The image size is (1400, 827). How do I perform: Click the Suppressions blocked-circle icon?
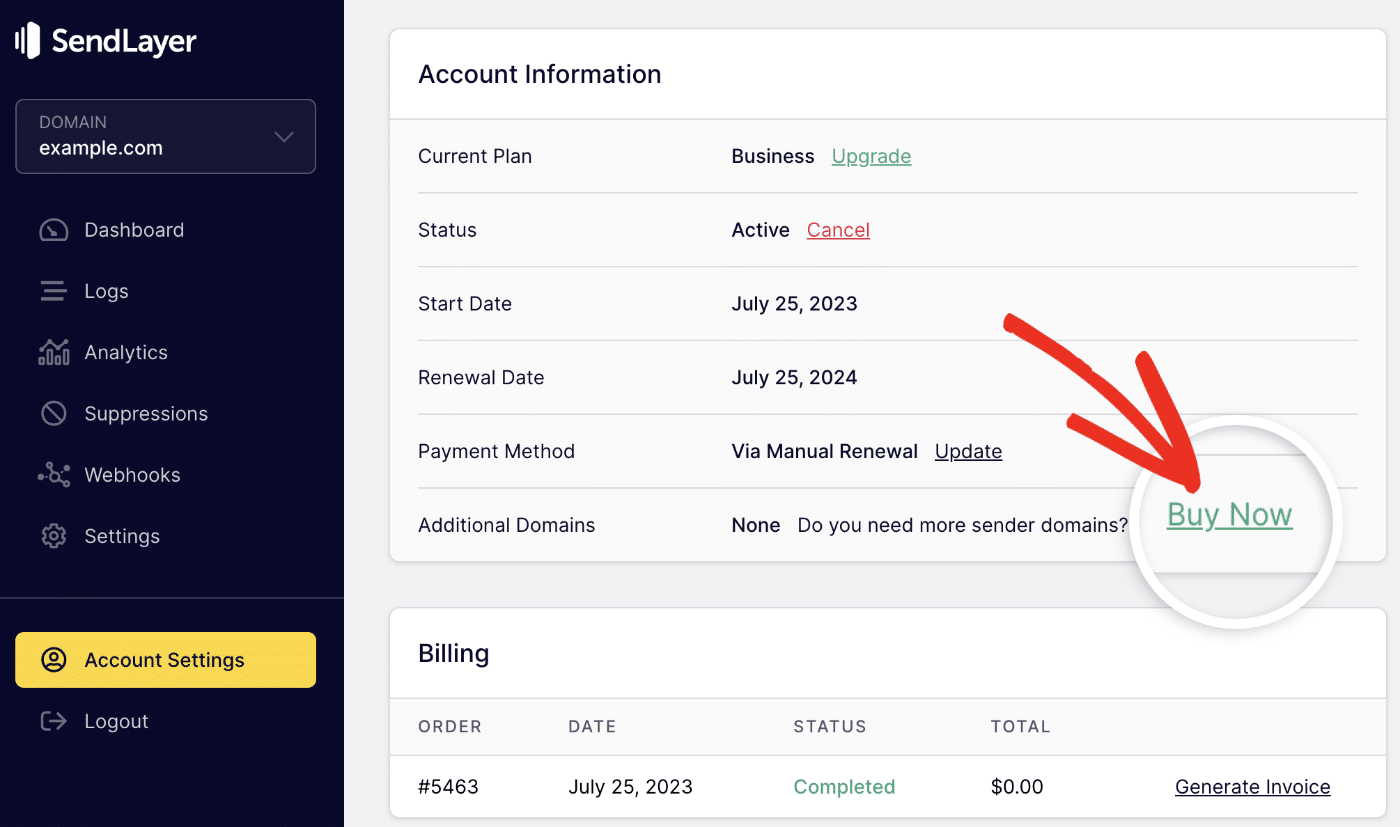(x=53, y=414)
